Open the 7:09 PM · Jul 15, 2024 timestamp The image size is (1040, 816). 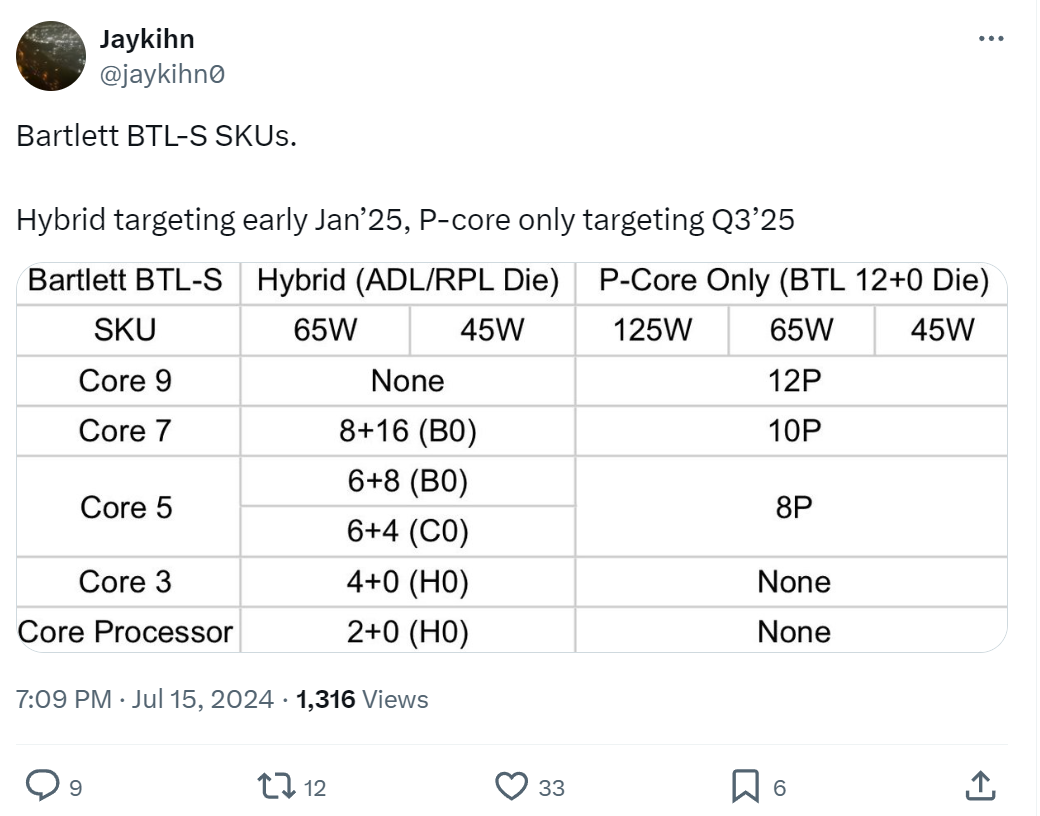click(145, 699)
